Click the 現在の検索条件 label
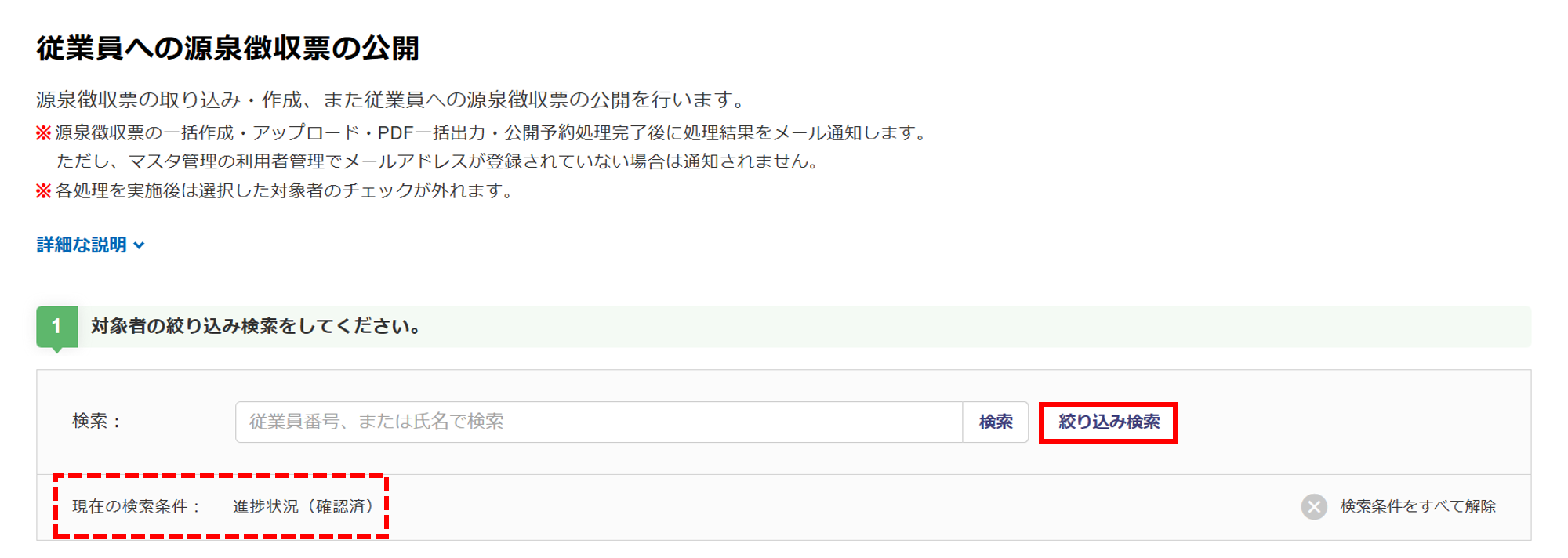The width and height of the screenshot is (1568, 558). (136, 507)
